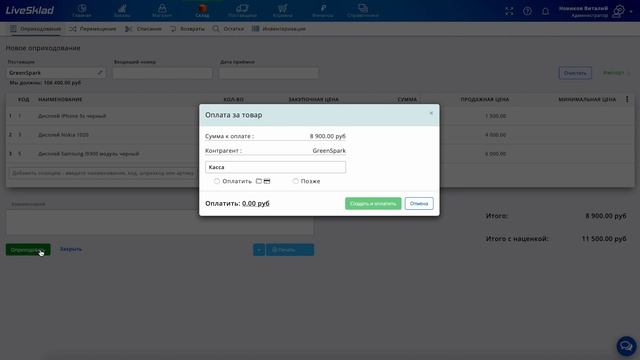Open the GreenSpark supplier field
640x360 pixels.
click(56, 73)
